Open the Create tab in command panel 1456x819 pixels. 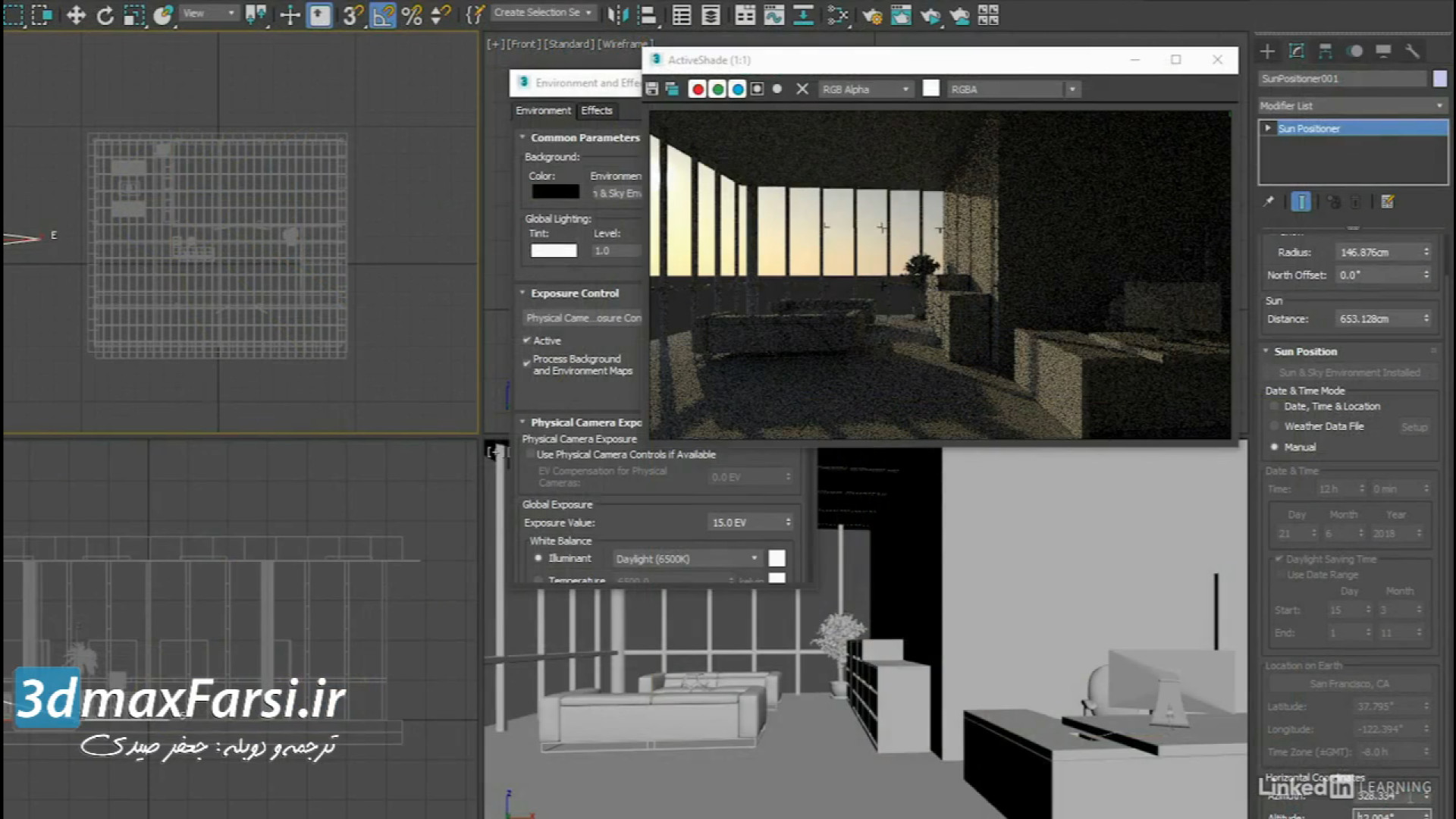click(x=1267, y=51)
